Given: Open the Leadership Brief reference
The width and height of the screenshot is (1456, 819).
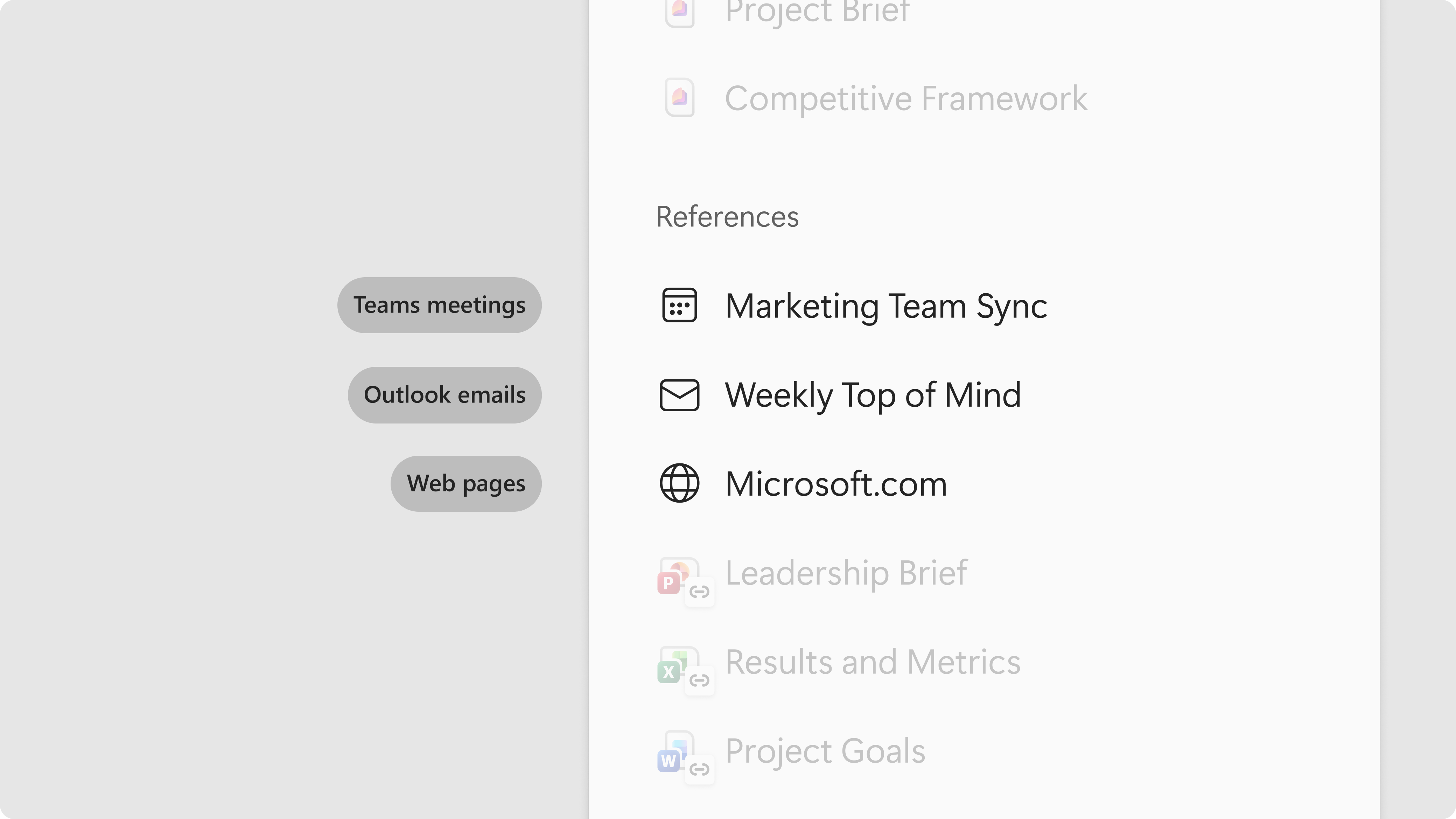Looking at the screenshot, I should coord(846,573).
